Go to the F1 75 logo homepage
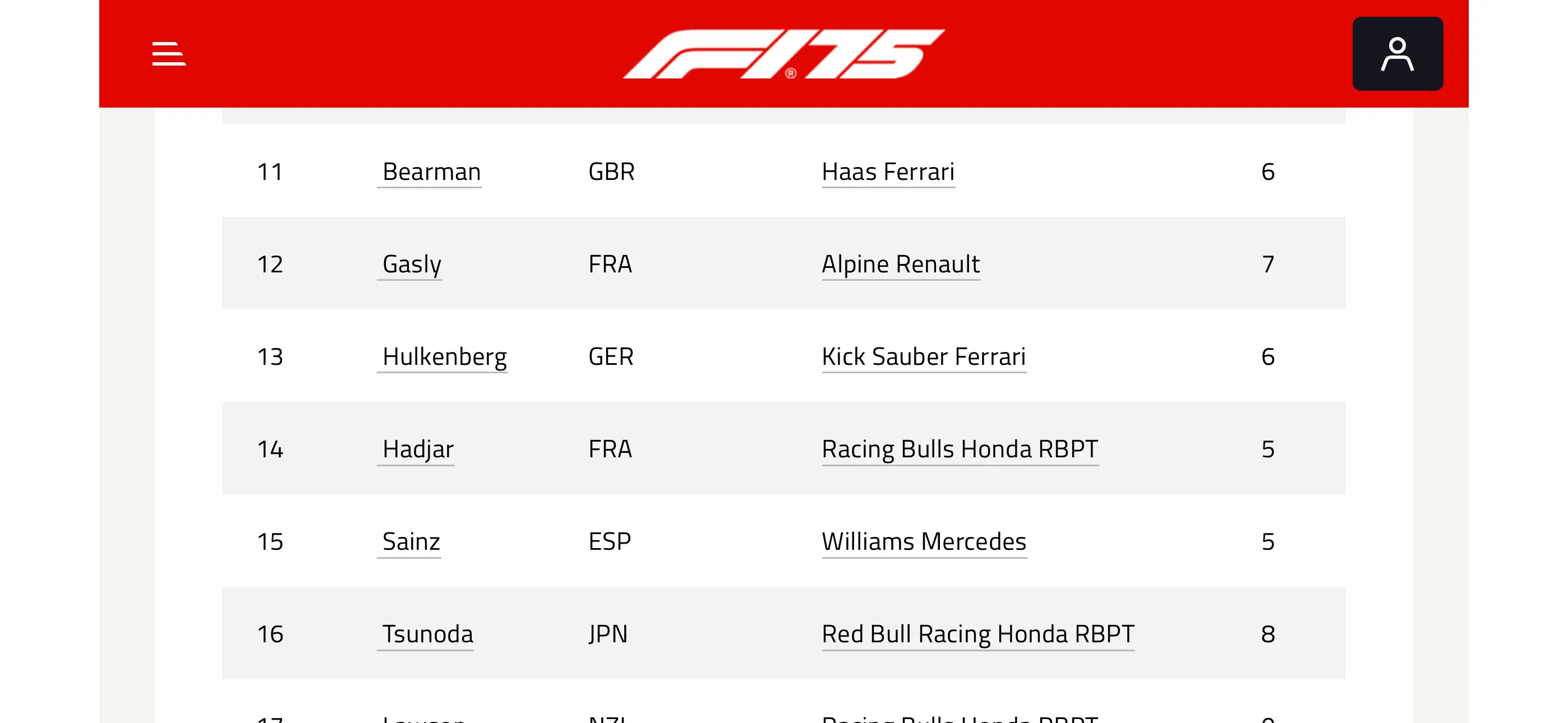1568x723 pixels. coord(783,54)
